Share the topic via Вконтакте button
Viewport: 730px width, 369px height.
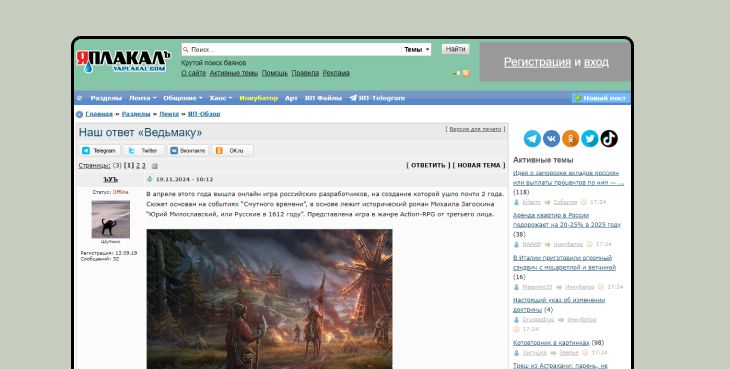pos(188,151)
